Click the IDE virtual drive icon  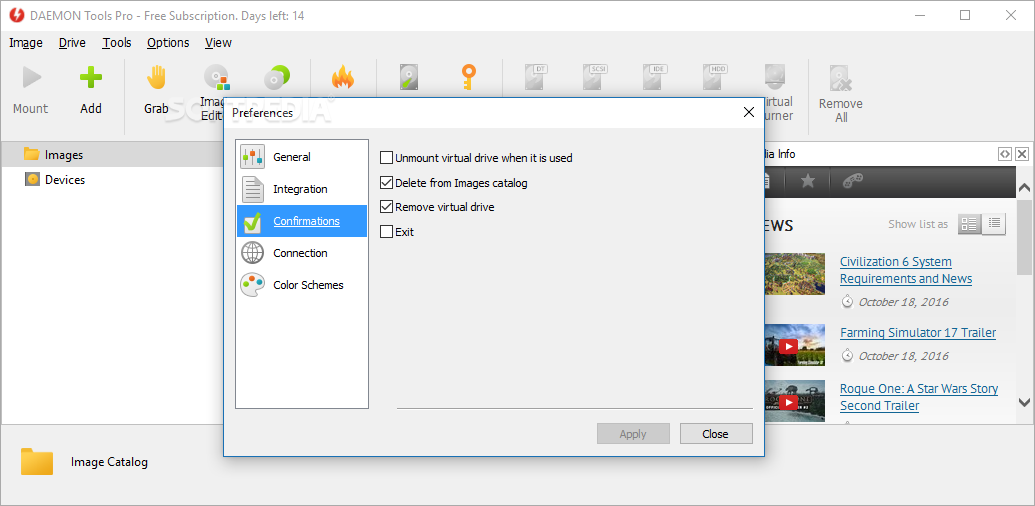point(655,77)
